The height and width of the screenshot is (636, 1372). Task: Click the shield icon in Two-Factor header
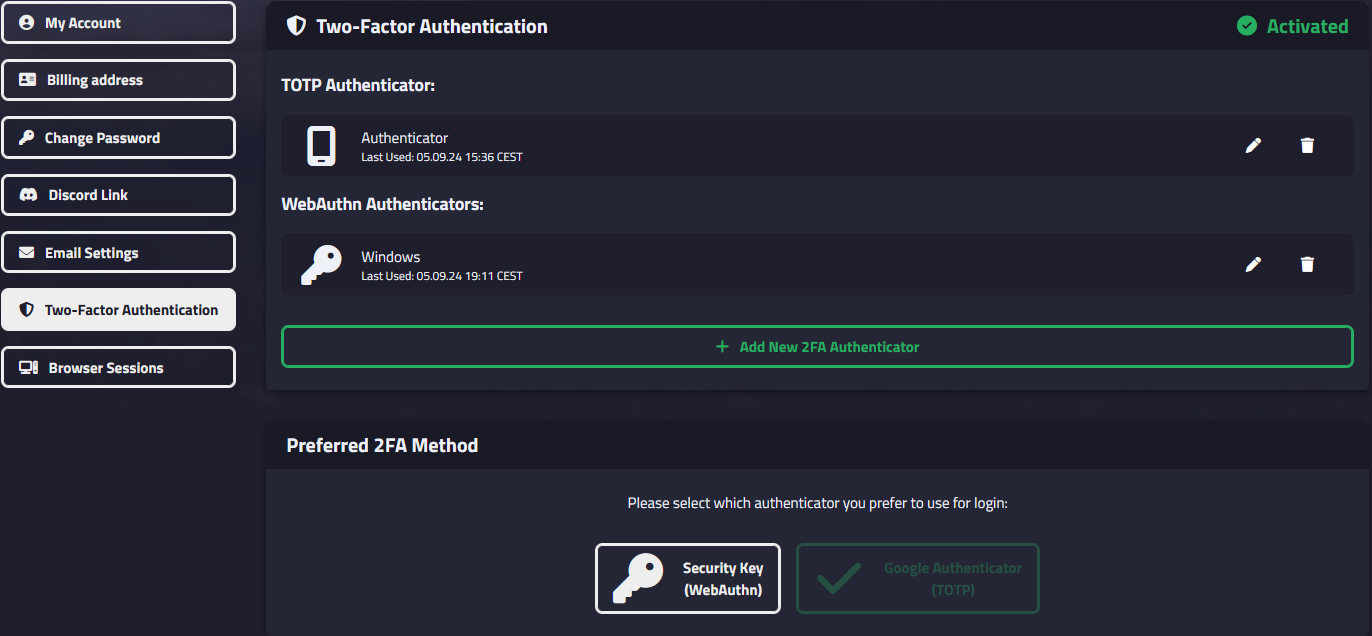click(x=296, y=26)
